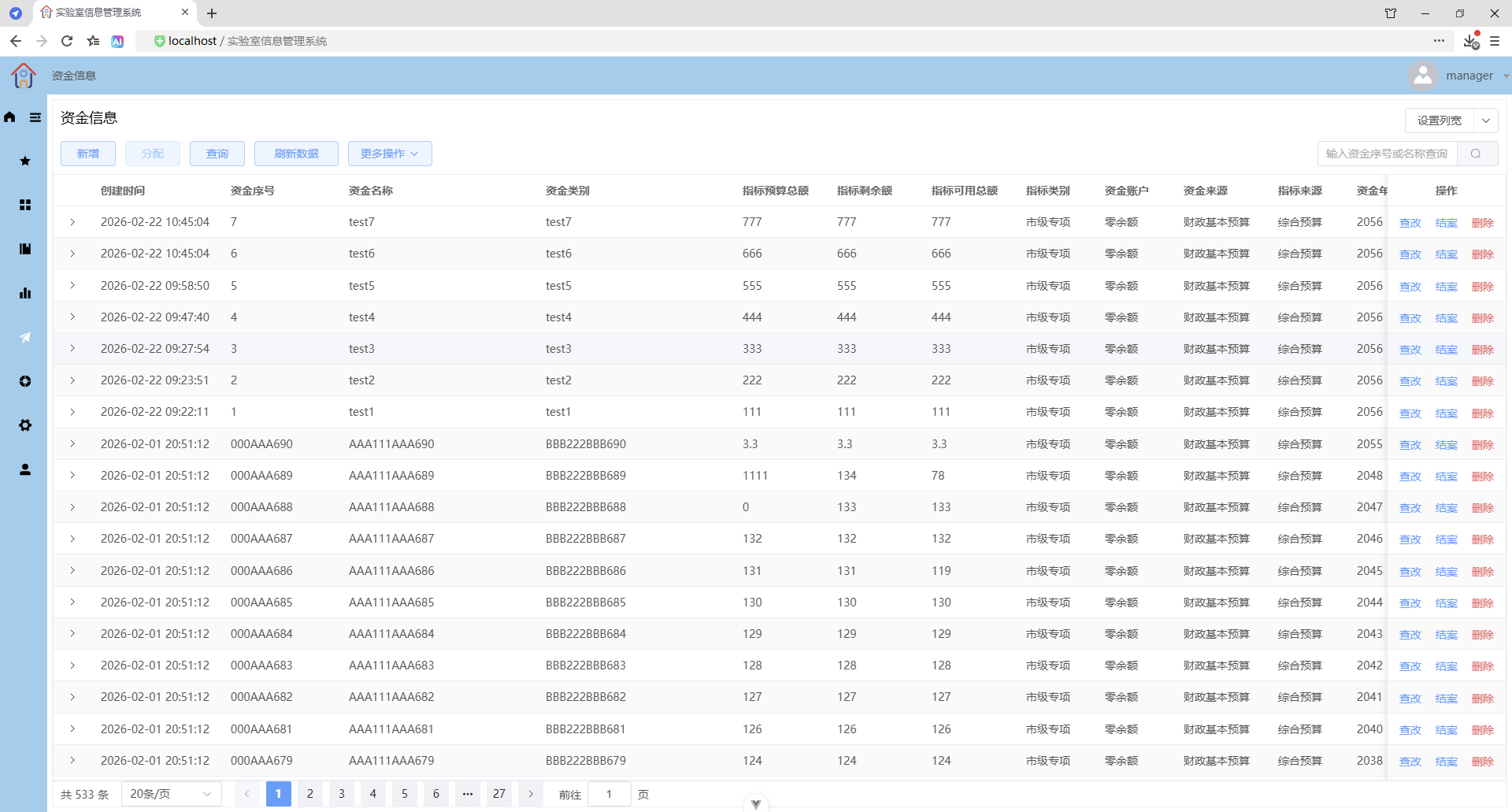Open the bar chart statistics icon
The height and width of the screenshot is (812, 1512).
pos(25,293)
